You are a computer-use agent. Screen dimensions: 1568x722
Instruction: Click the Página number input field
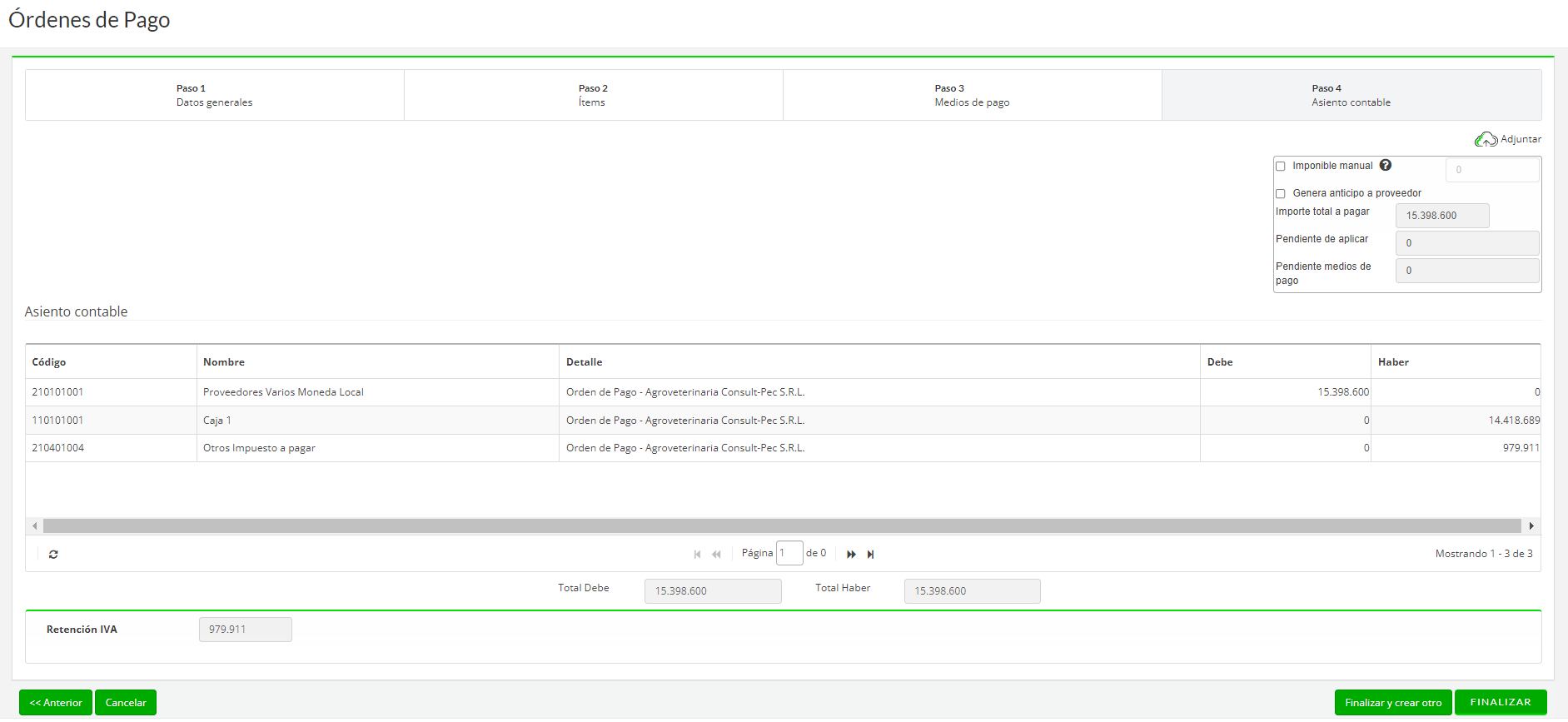tap(789, 553)
